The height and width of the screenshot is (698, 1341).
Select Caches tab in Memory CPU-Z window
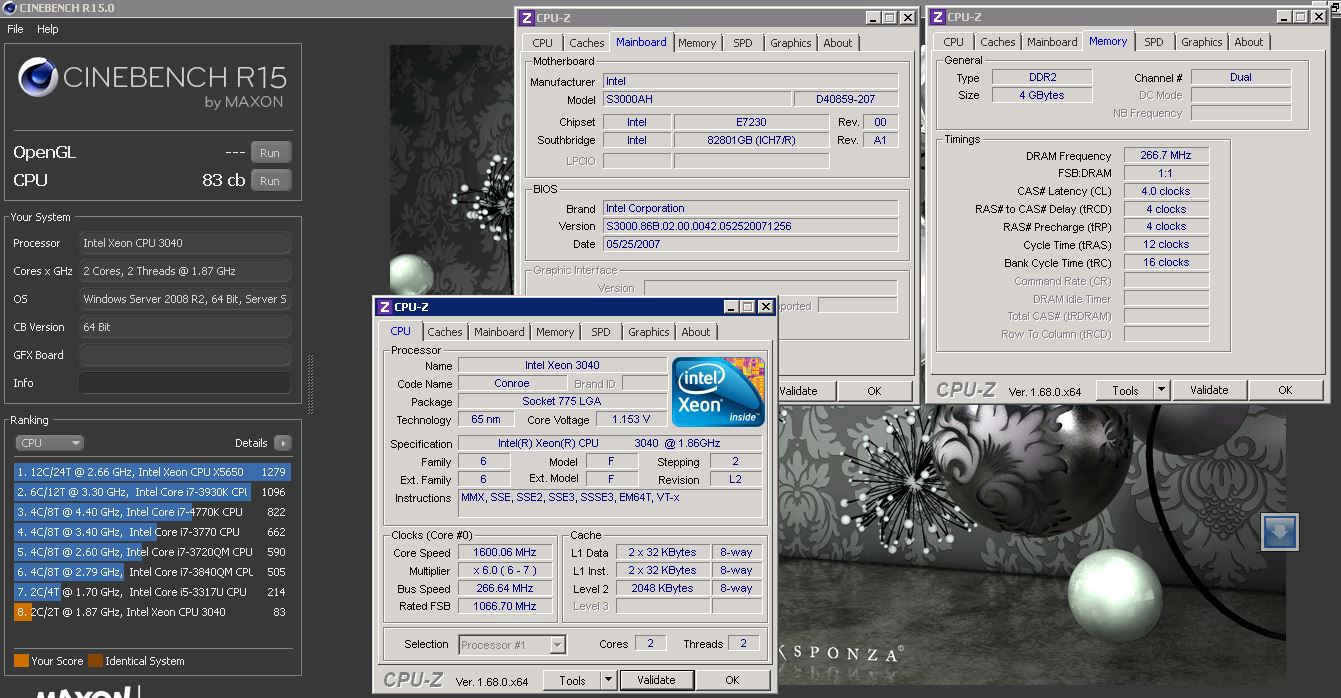(997, 42)
